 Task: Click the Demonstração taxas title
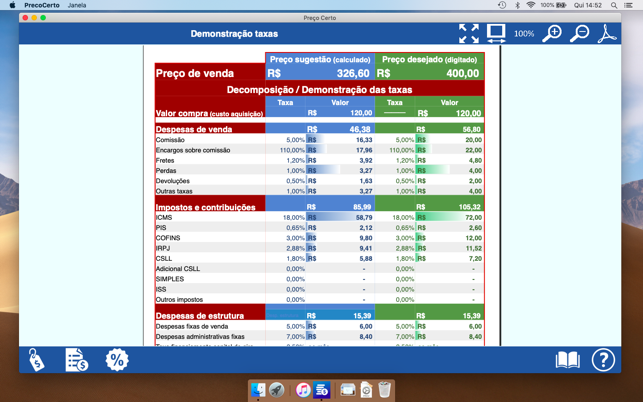tap(234, 34)
